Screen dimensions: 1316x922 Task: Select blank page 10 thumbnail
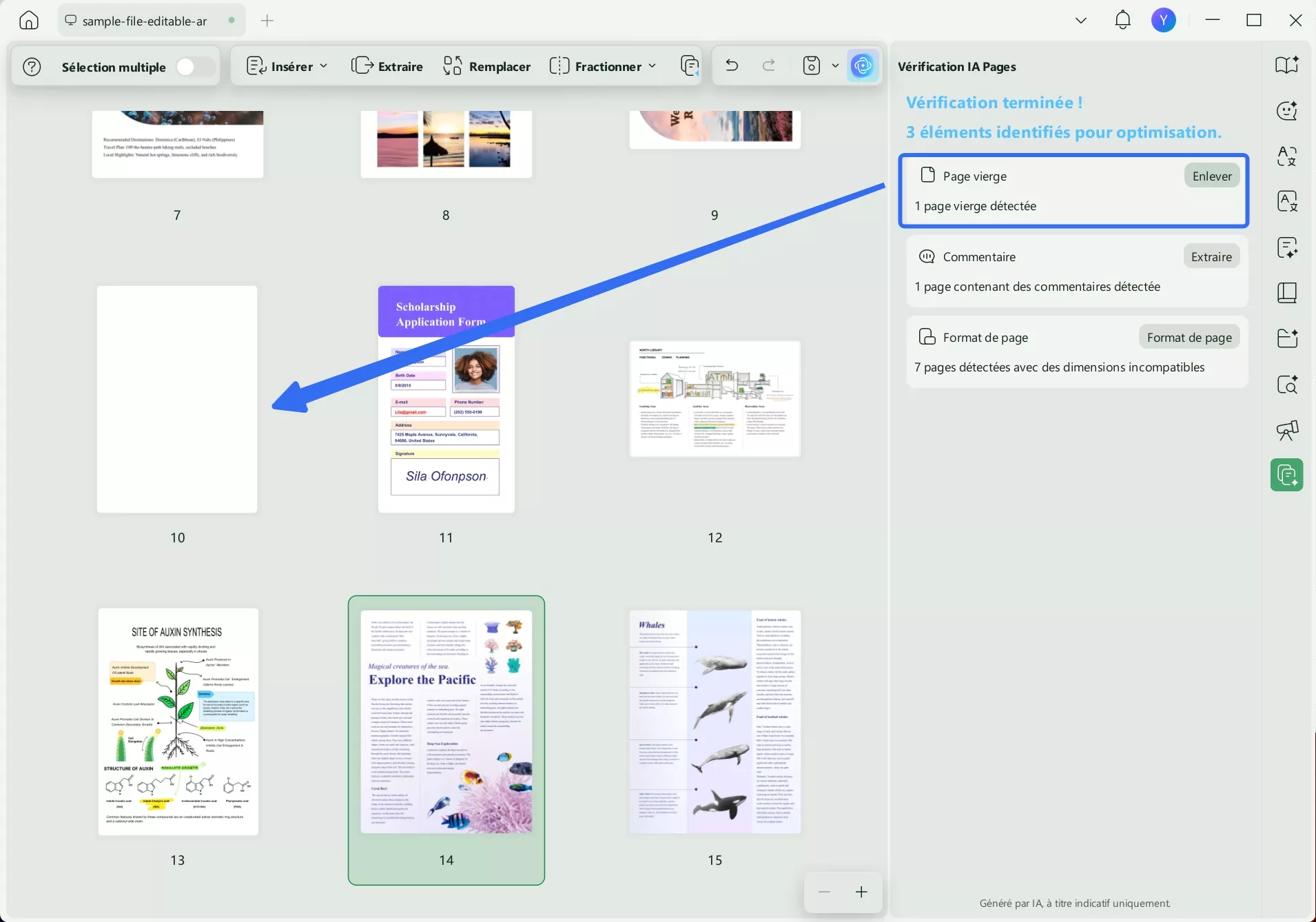177,399
